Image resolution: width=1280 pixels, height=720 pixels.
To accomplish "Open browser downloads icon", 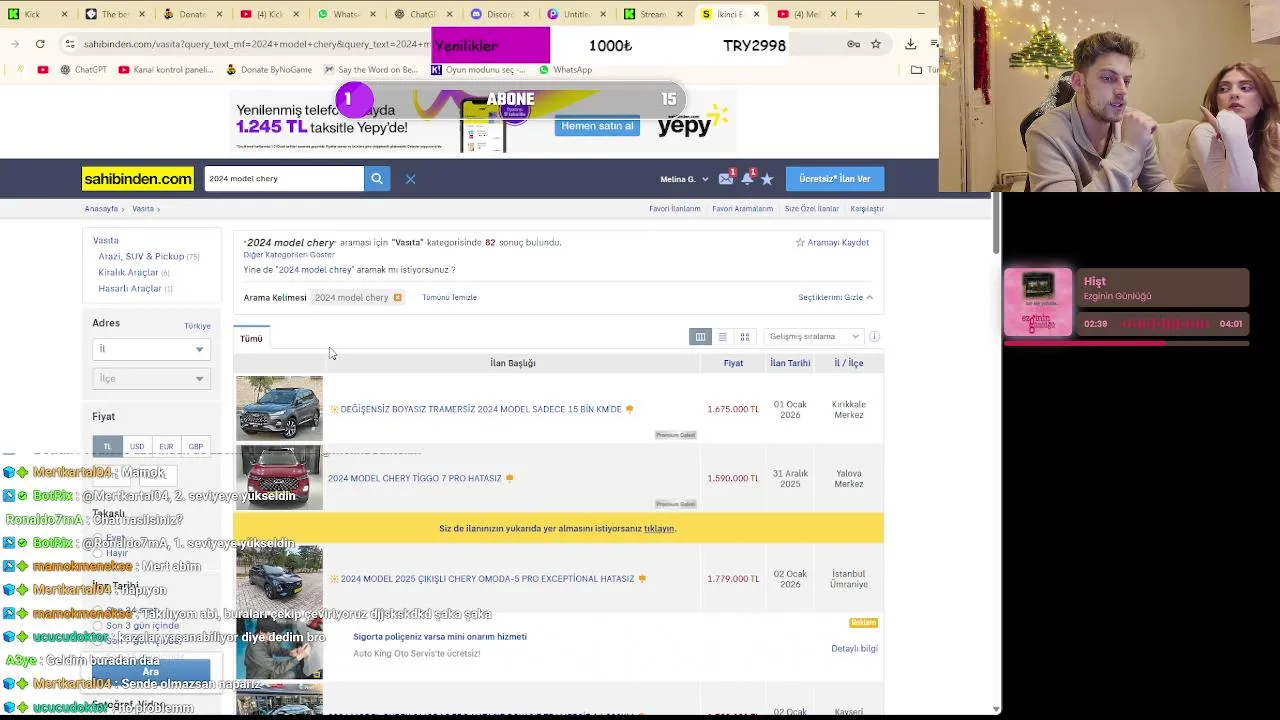I will click(x=910, y=44).
